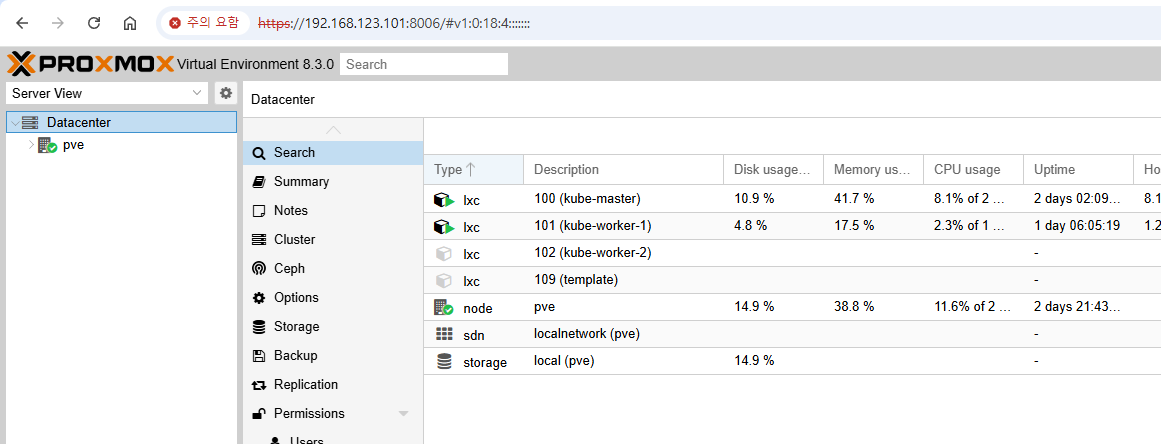The height and width of the screenshot is (444, 1161).
Task: Click the Proxmox logo
Action: (x=90, y=64)
